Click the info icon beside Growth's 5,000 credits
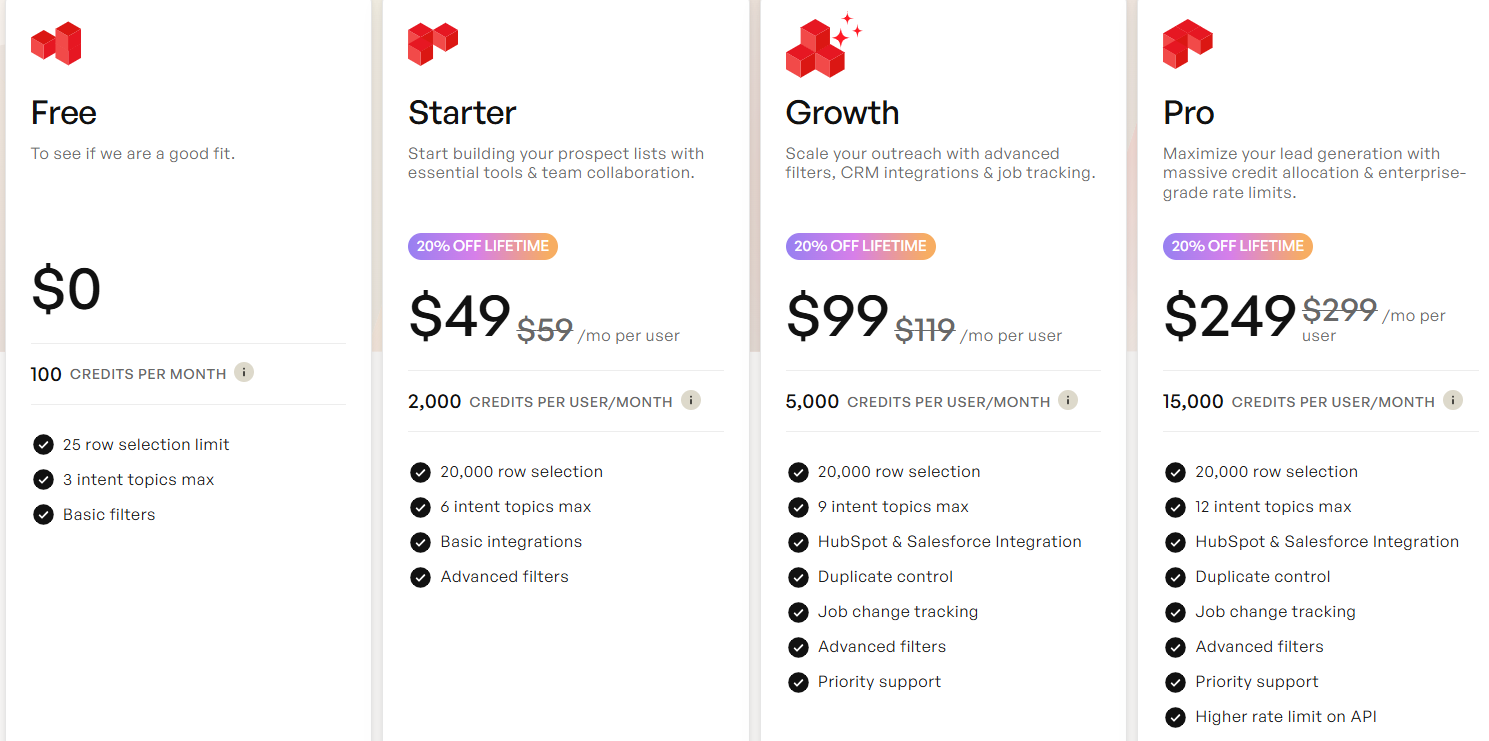Viewport: 1489px width, 741px height. 1067,399
